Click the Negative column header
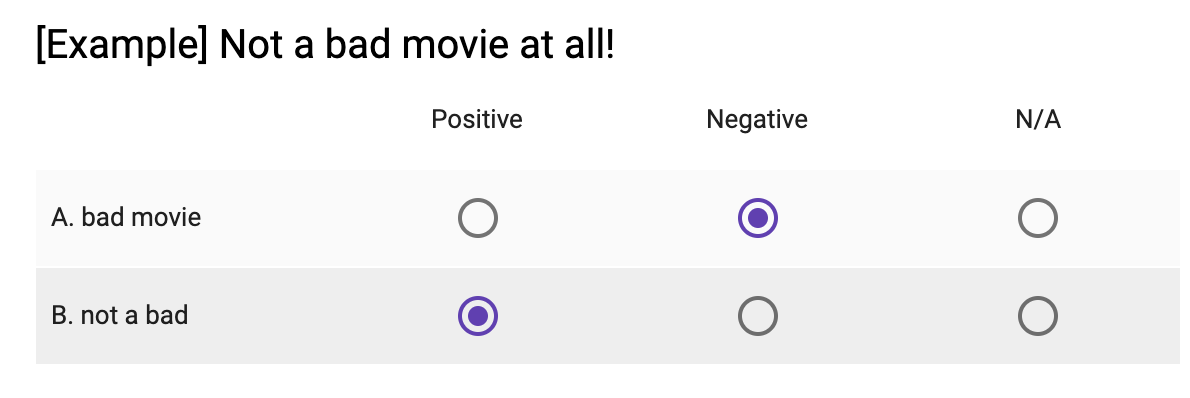 (x=757, y=119)
